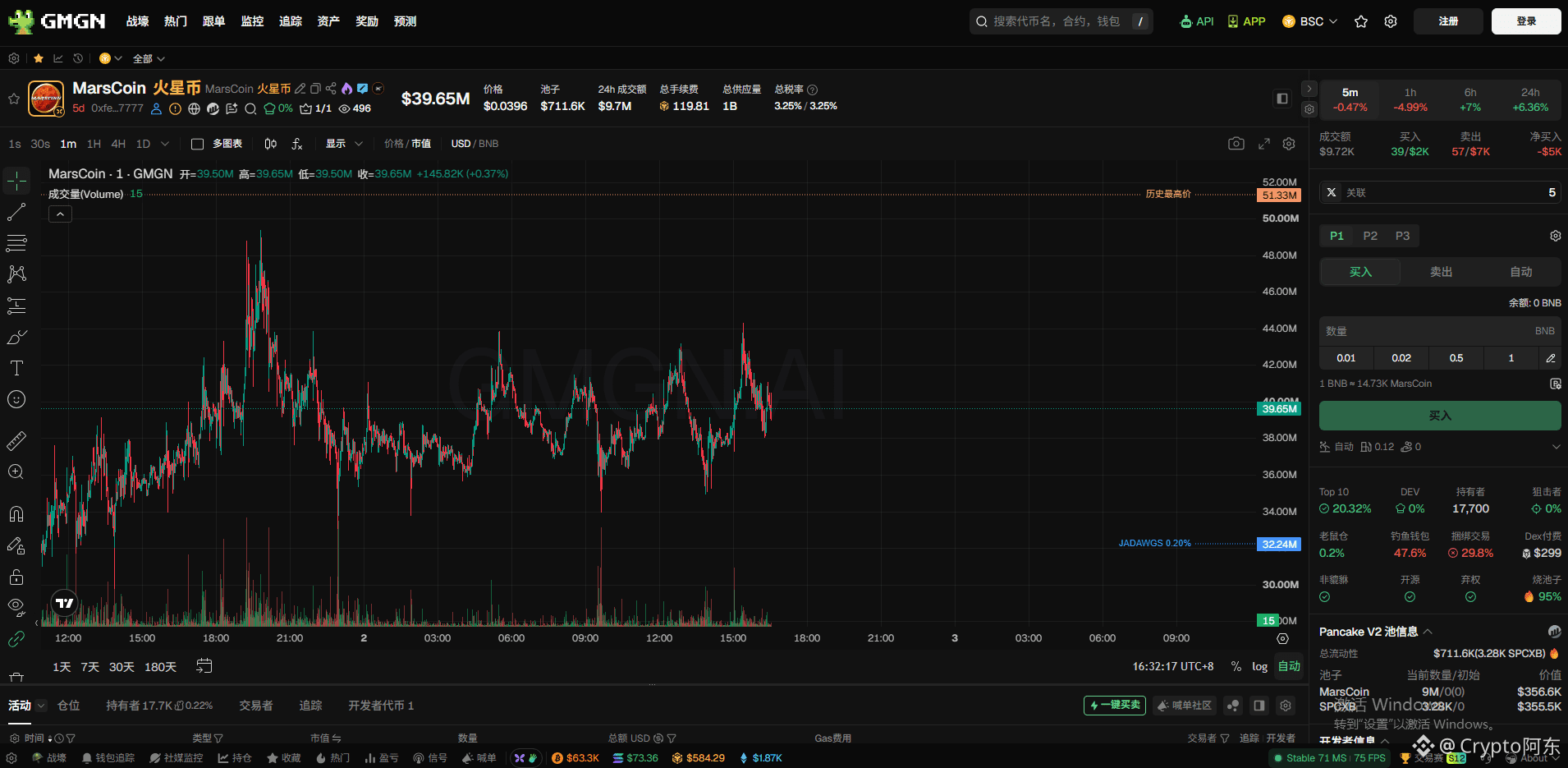Collapse the Pancake V2 池信息 section
The height and width of the screenshot is (768, 1568).
(x=1428, y=632)
